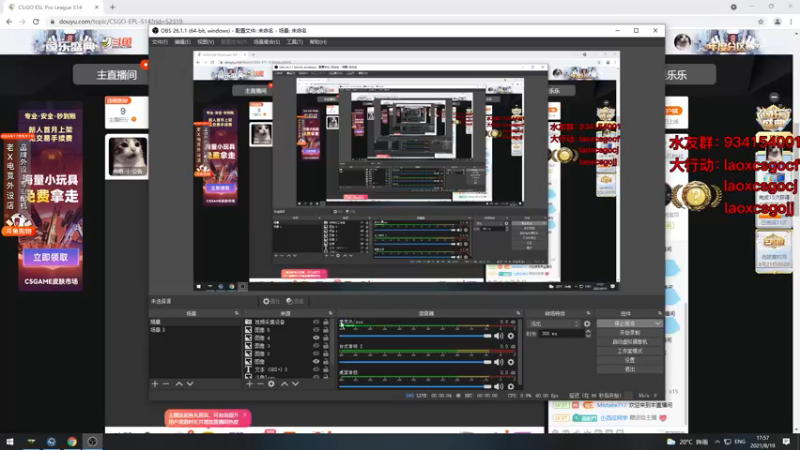The width and height of the screenshot is (800, 450).
Task: Undock the 来源 panel via its header float icon
Action: [x=330, y=313]
